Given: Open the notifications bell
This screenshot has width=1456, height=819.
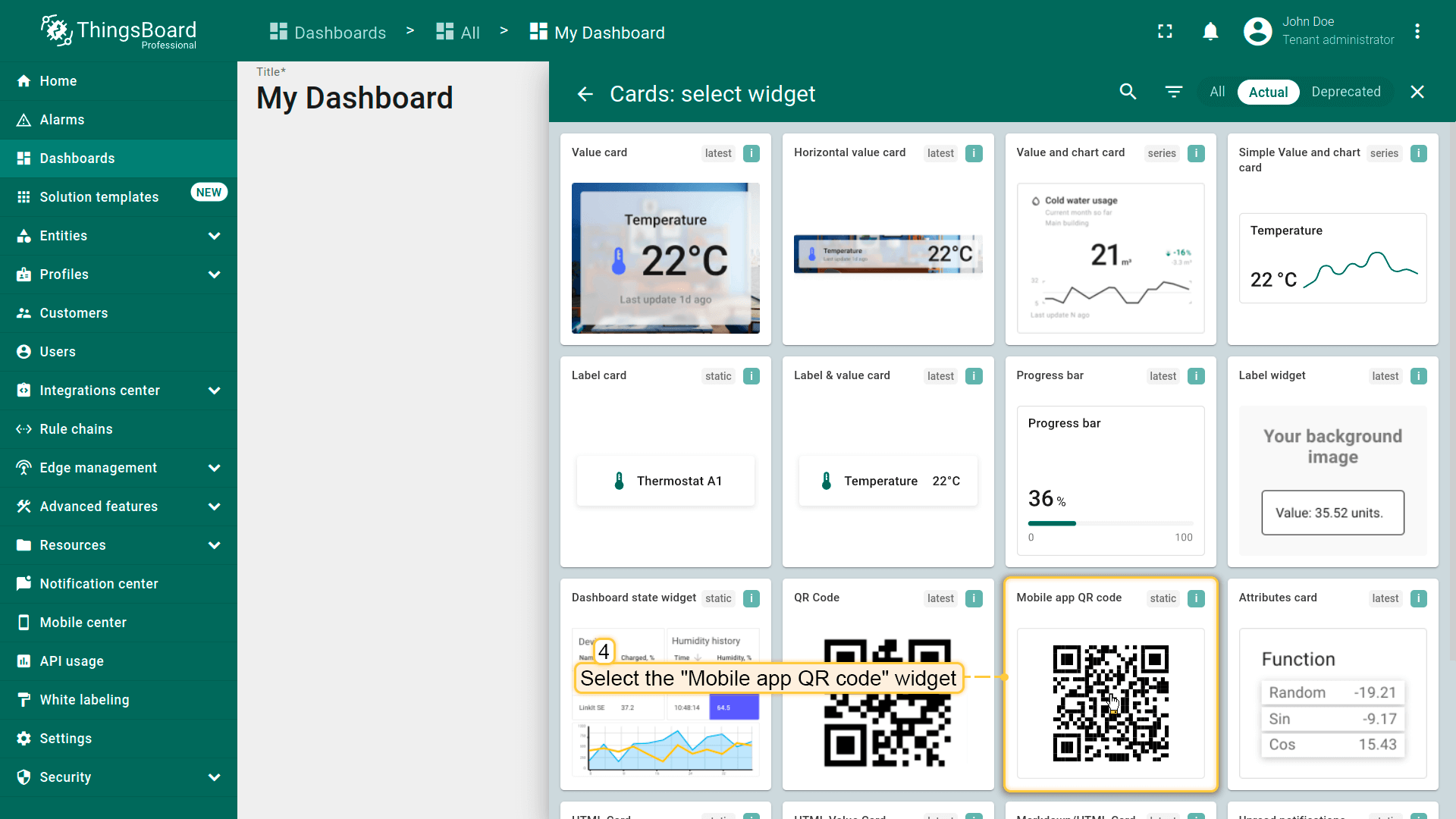Looking at the screenshot, I should [x=1210, y=31].
